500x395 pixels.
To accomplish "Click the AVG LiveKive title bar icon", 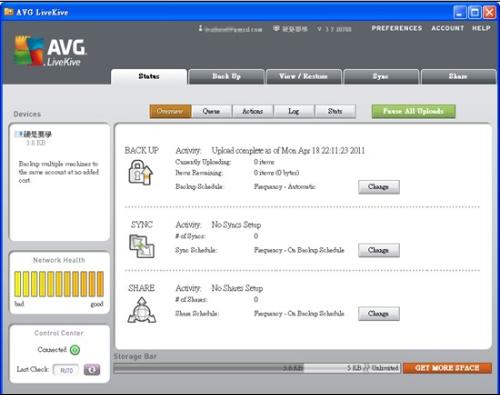I will tap(9, 12).
